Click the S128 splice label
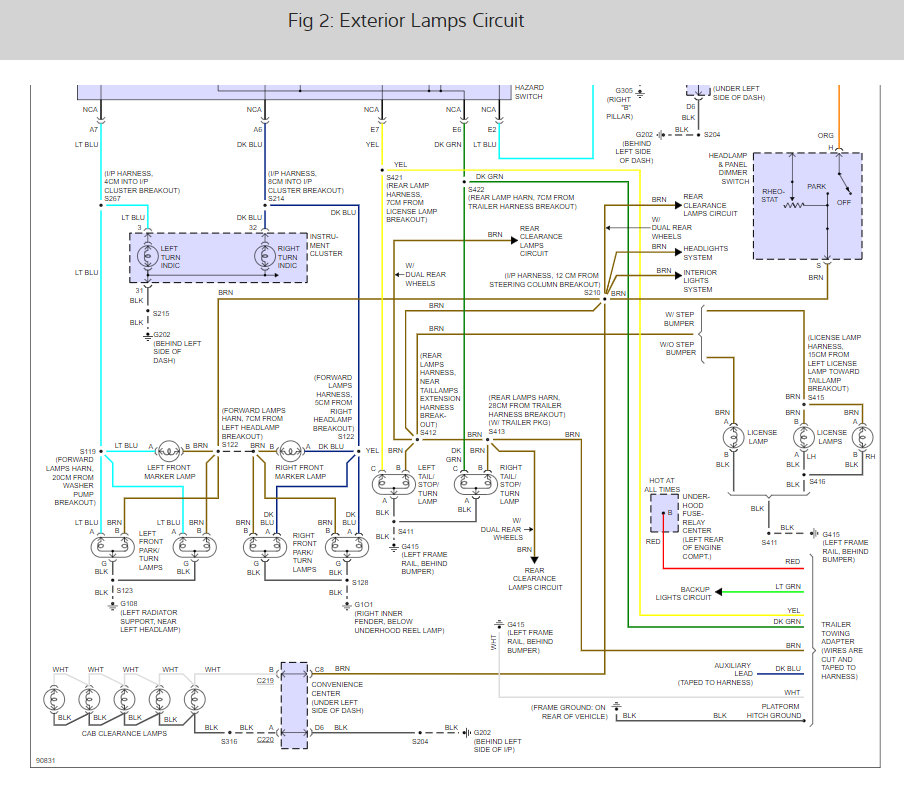Viewport: 904px width, 795px height. pyautogui.click(x=360, y=583)
